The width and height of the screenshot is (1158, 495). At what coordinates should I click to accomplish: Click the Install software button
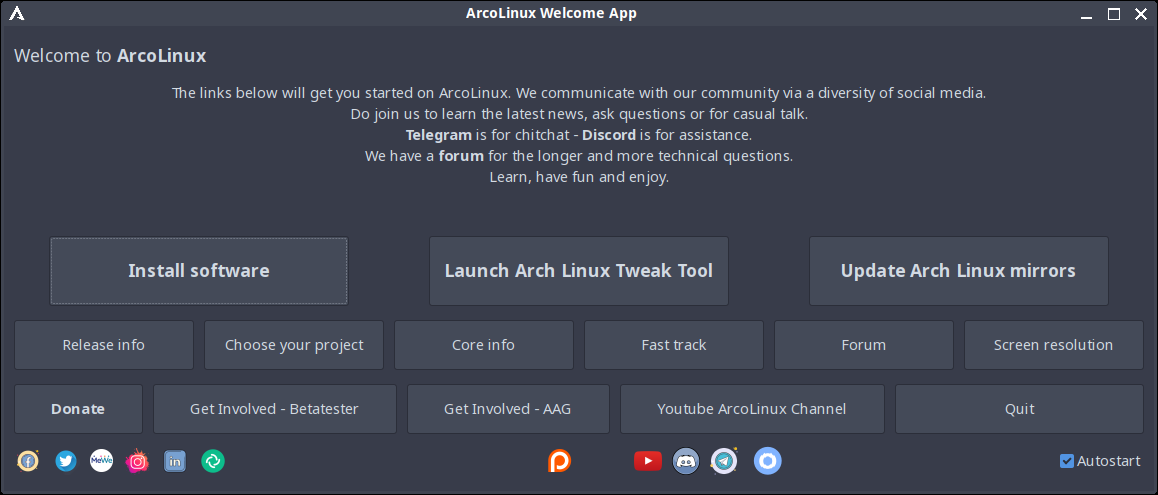[199, 271]
